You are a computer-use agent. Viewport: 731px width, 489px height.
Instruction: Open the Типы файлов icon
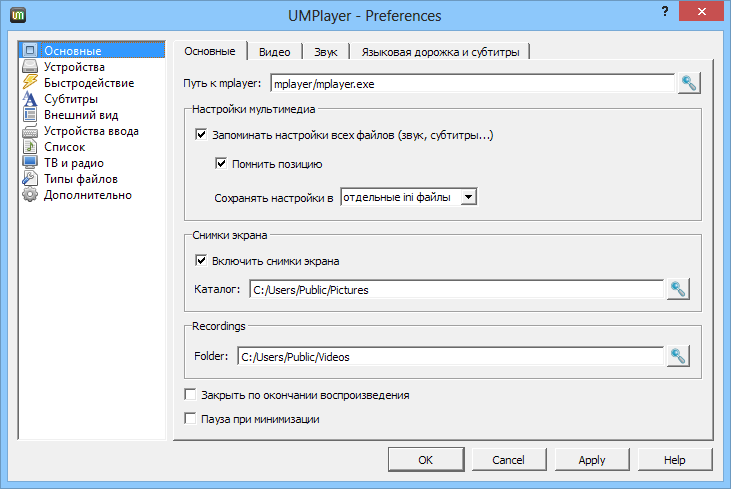pyautogui.click(x=30, y=179)
